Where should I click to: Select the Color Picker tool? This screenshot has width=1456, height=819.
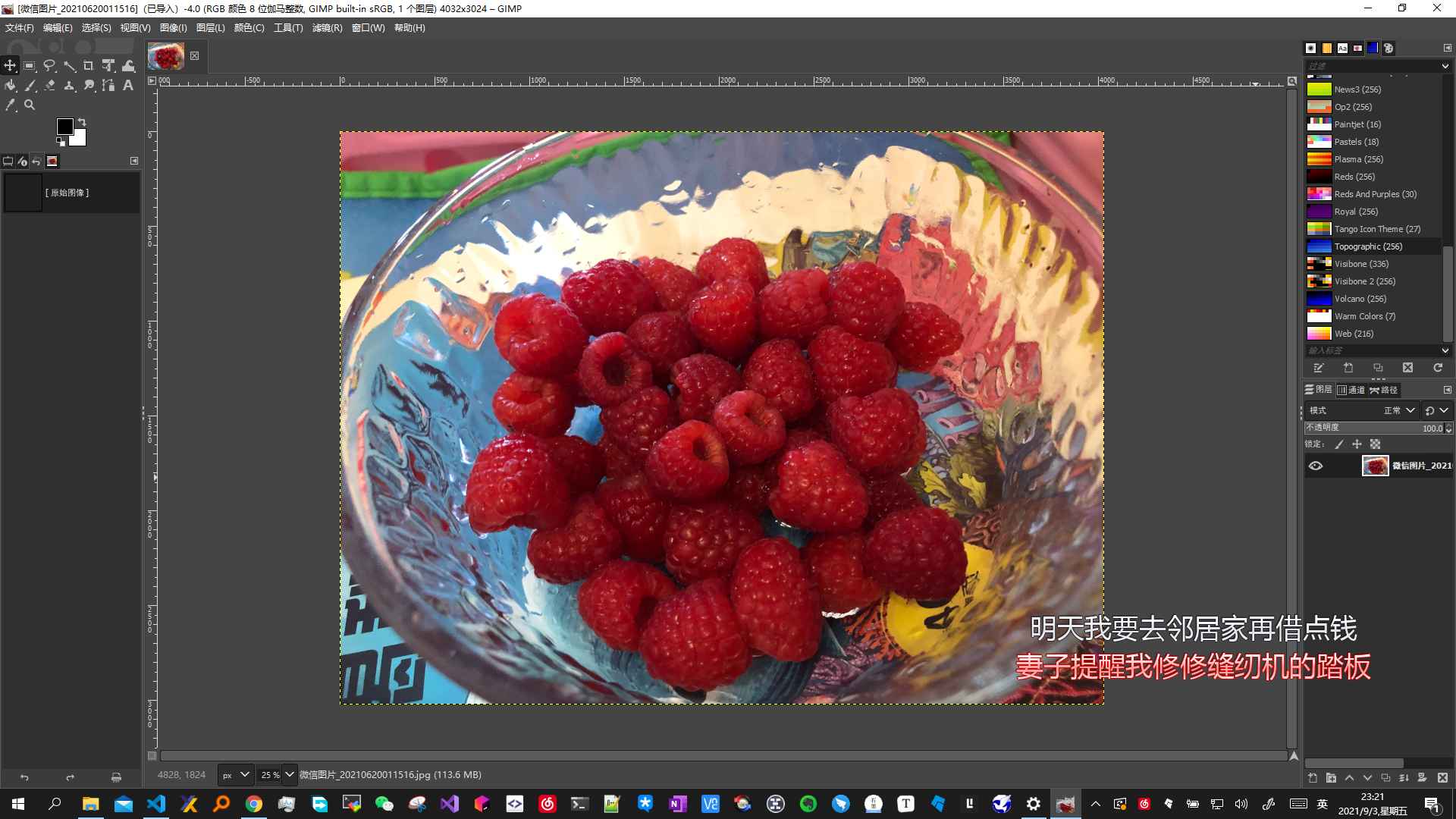pos(10,105)
